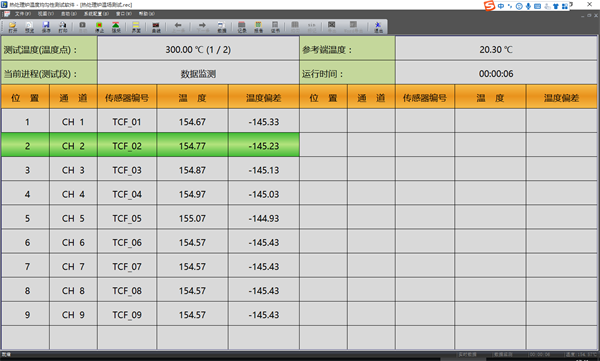Screen dimensions: 600x361
Task: Click the right arrow next toolbar icon
Action: pos(202,27)
